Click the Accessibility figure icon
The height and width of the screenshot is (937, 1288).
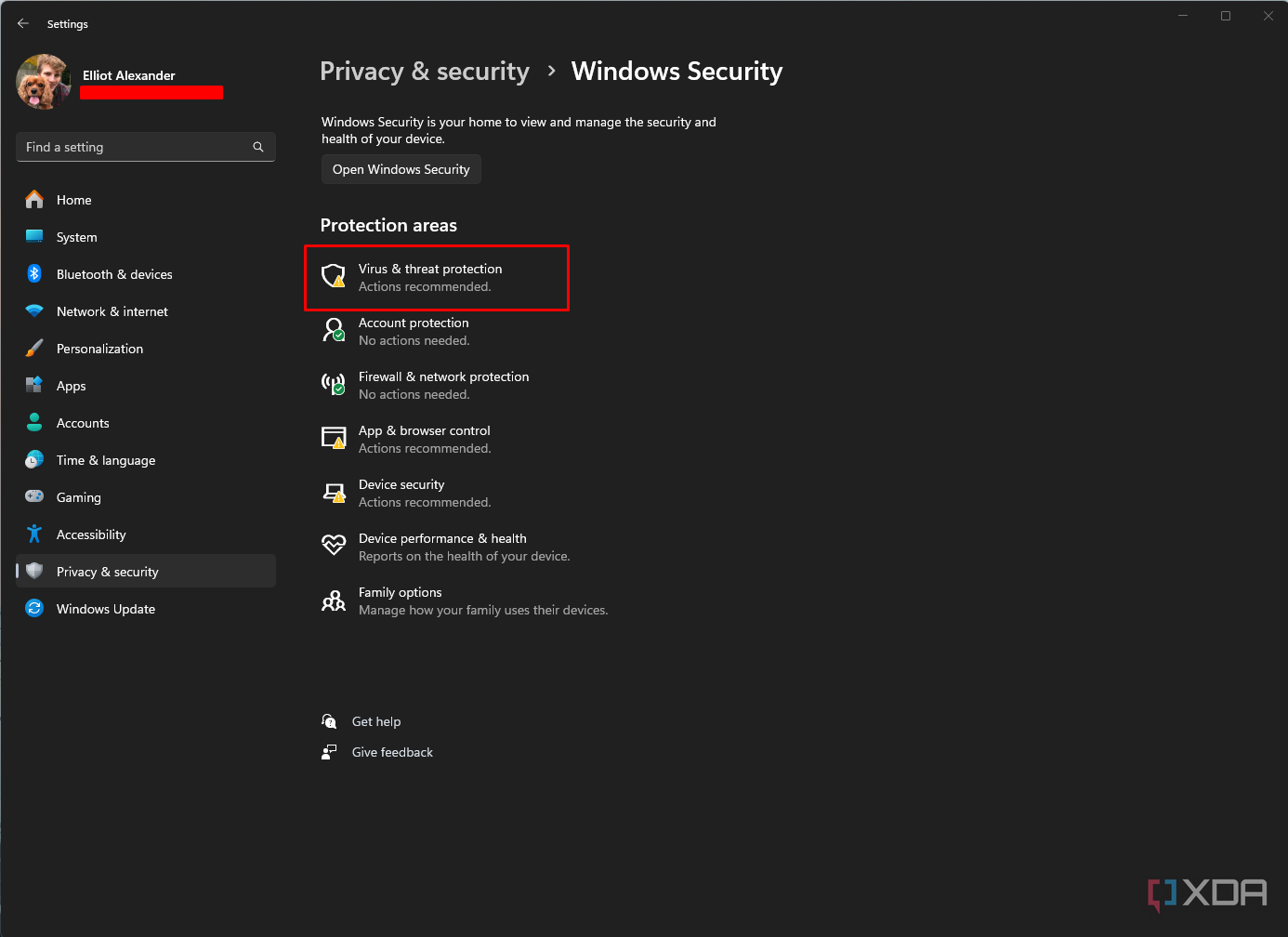click(x=34, y=534)
